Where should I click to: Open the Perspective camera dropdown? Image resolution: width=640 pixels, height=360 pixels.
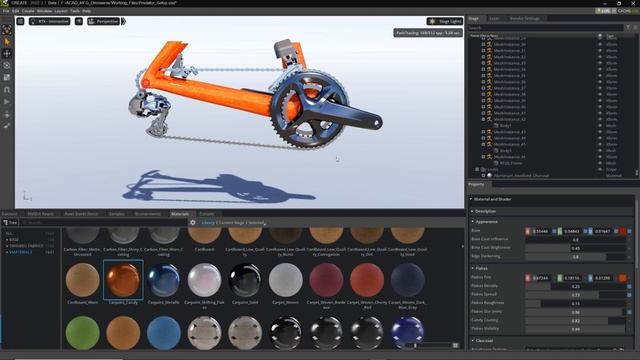tap(103, 21)
